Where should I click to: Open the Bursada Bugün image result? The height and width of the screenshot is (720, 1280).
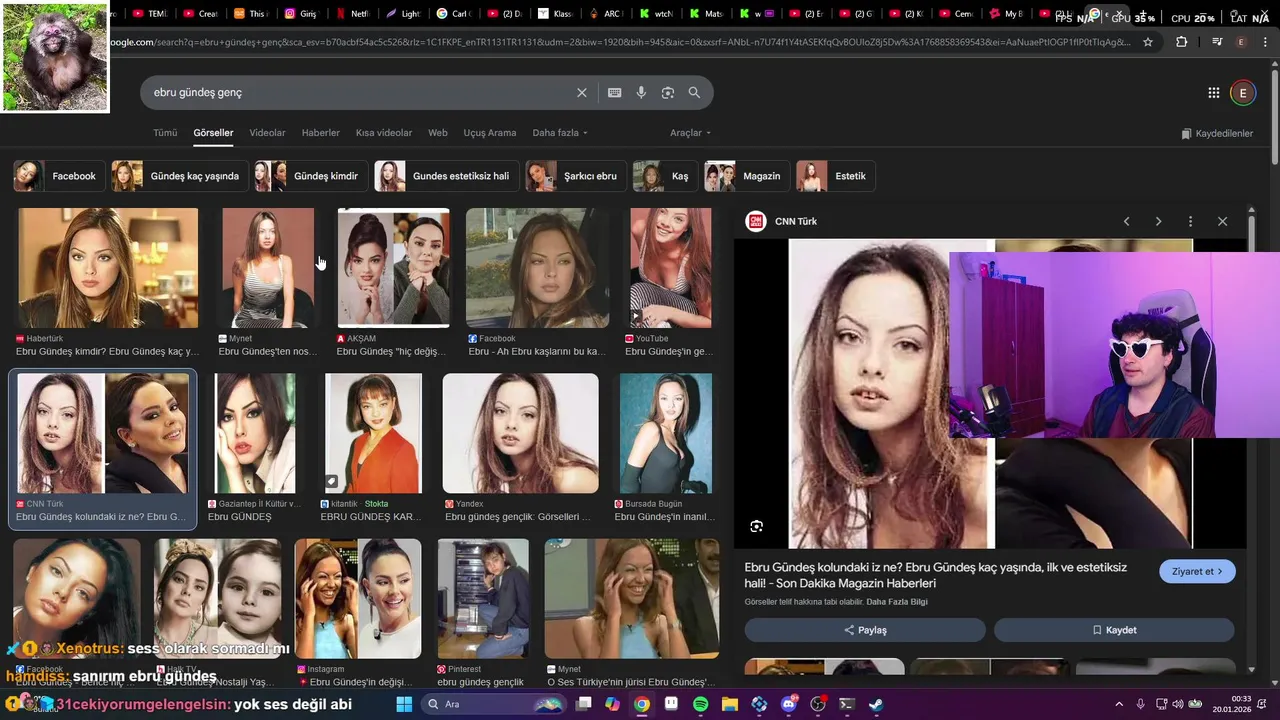click(666, 433)
